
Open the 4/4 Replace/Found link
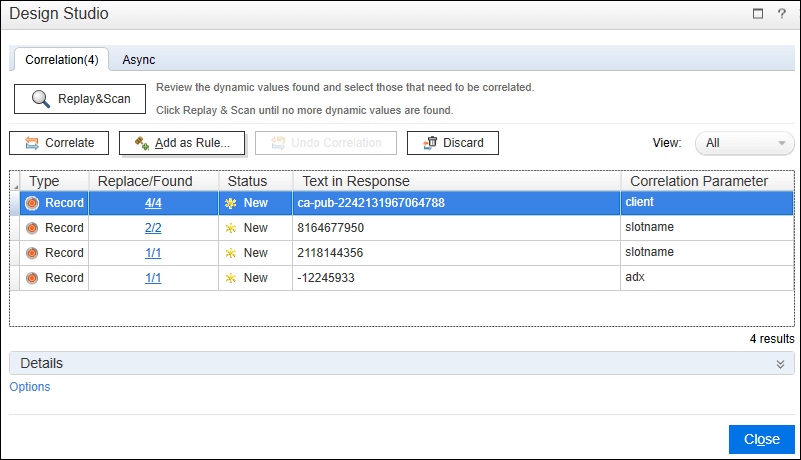click(x=153, y=202)
